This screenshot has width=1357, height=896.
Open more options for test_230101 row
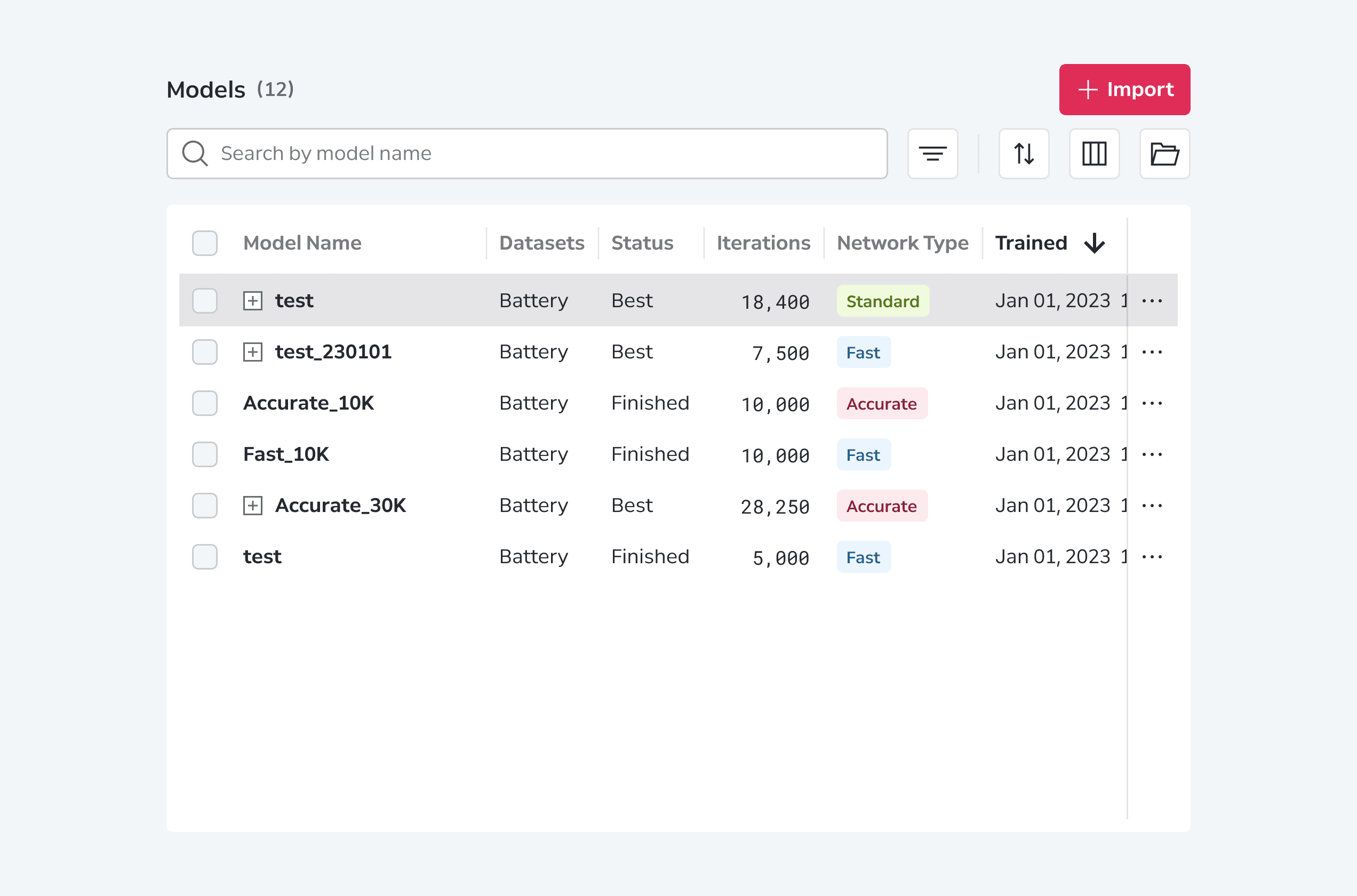1152,352
